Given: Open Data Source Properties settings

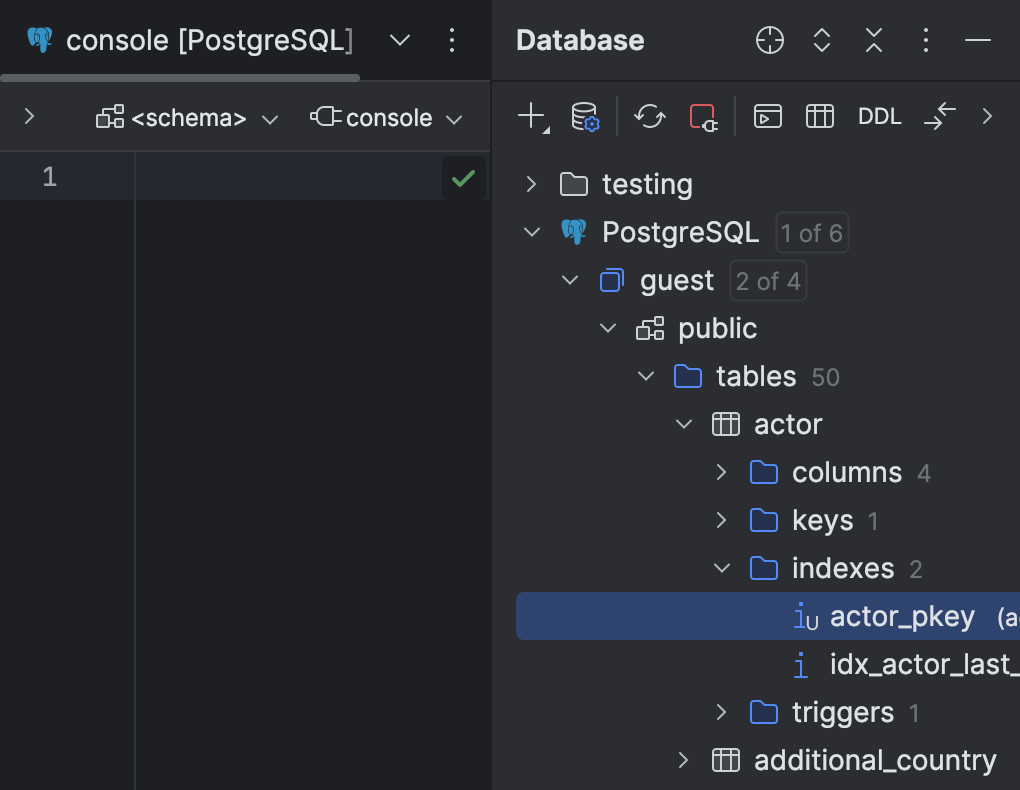Looking at the screenshot, I should pos(585,116).
